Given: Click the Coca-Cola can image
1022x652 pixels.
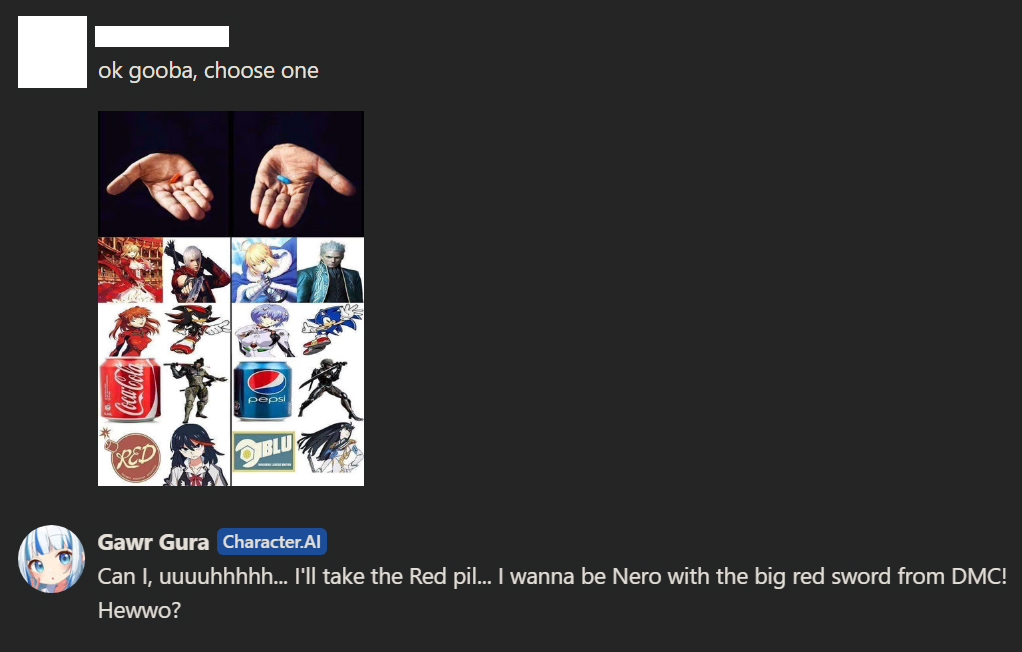Looking at the screenshot, I should tap(130, 389).
